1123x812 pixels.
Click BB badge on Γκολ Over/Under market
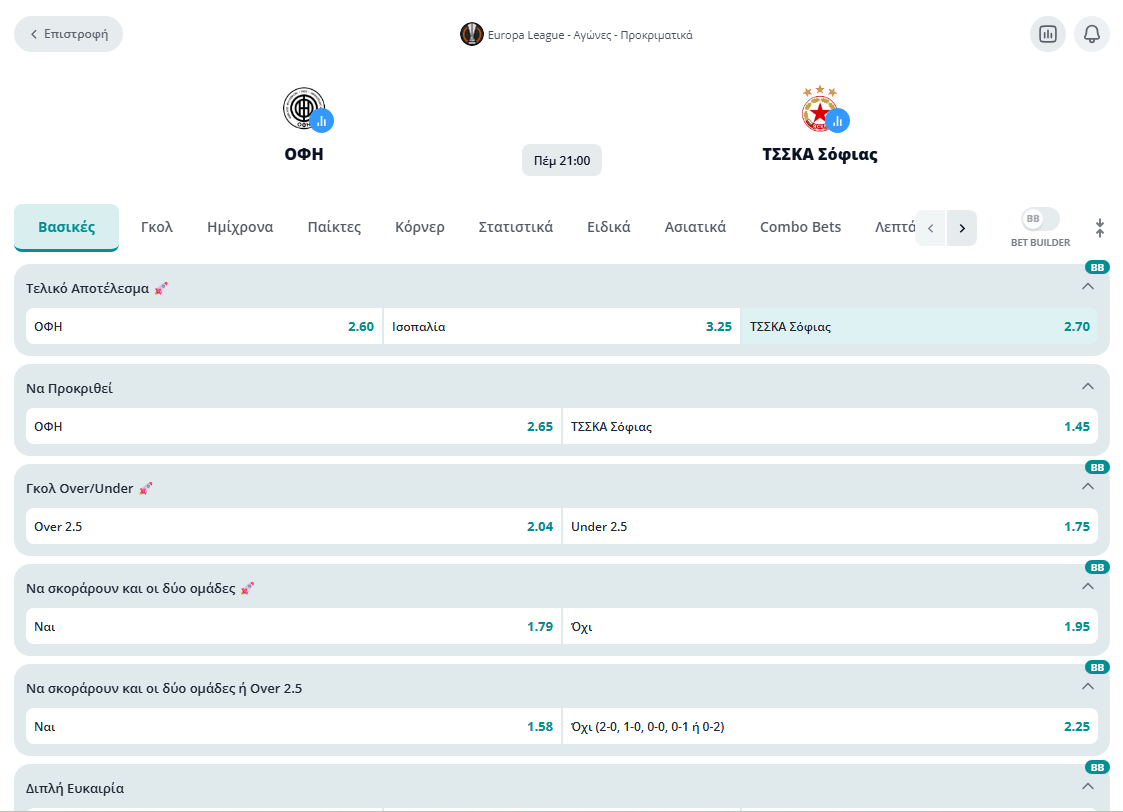coord(1097,467)
